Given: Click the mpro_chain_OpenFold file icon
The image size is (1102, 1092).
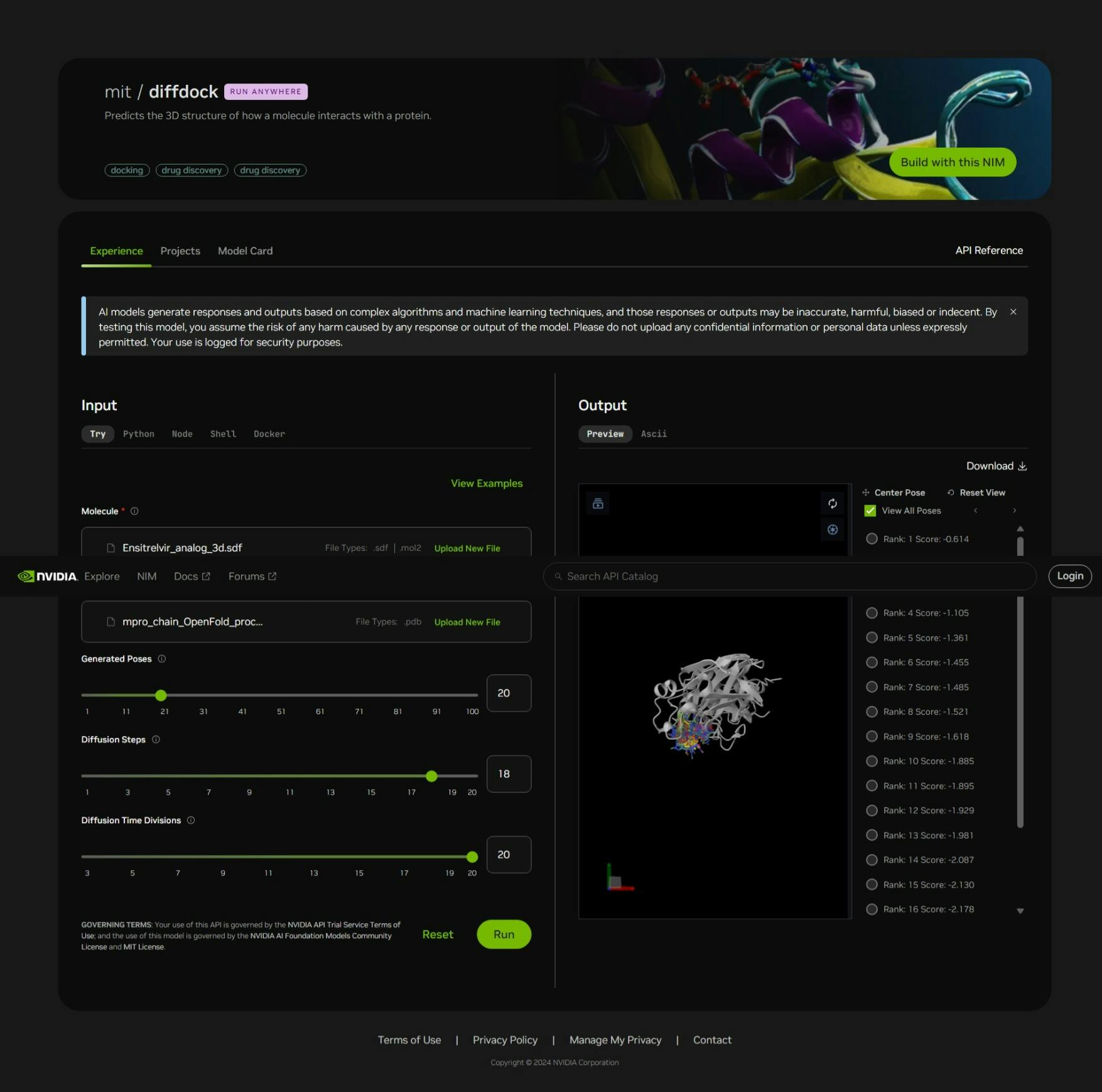Looking at the screenshot, I should [111, 622].
